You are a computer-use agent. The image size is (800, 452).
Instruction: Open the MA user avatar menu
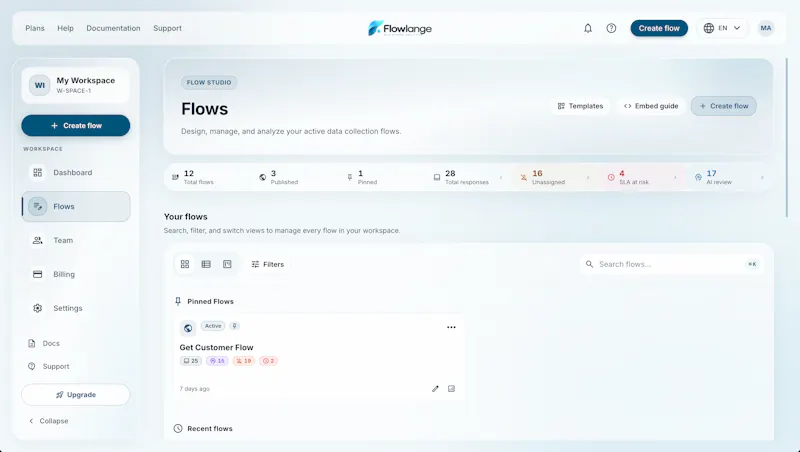click(766, 28)
